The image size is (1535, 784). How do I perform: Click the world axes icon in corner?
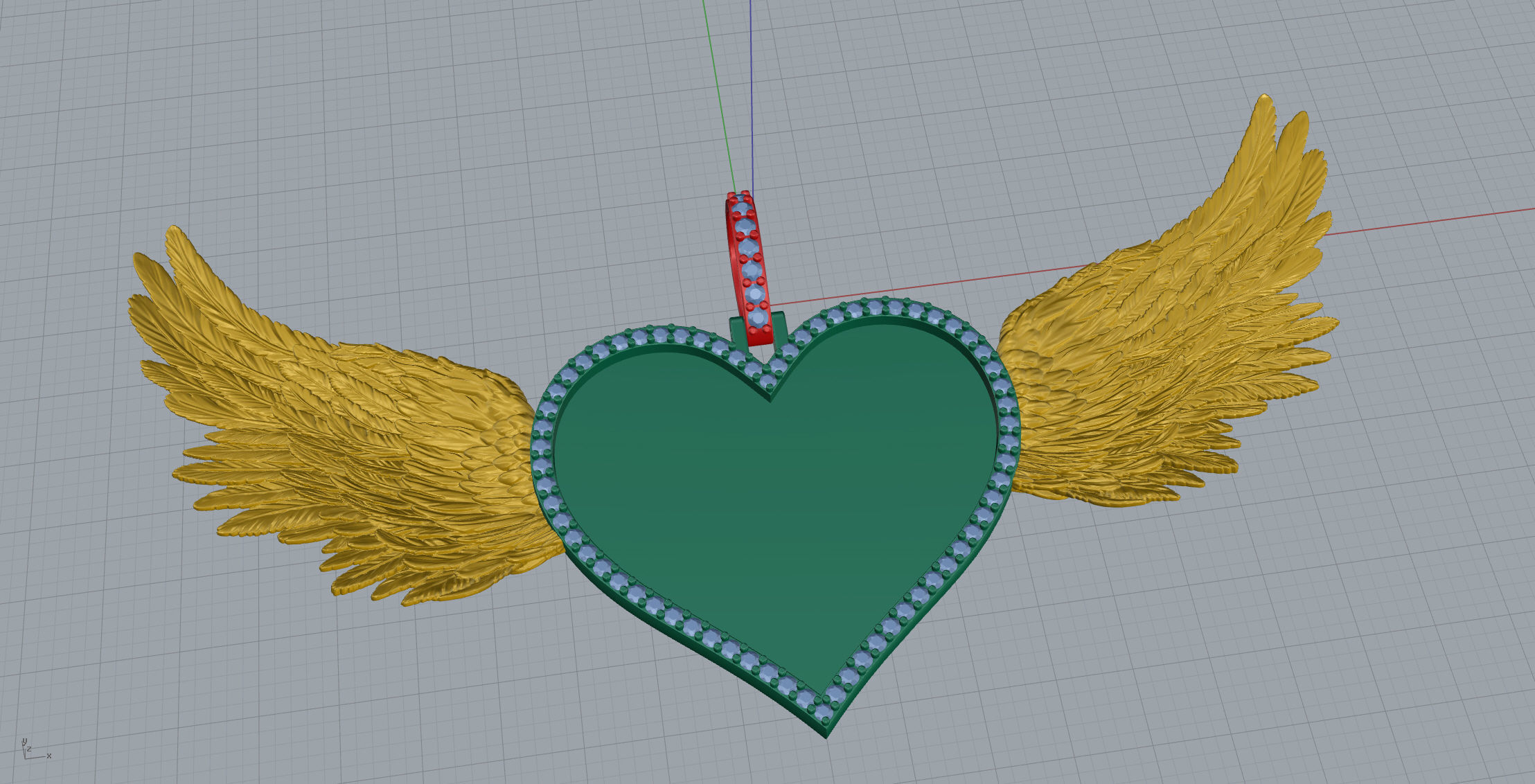coord(35,749)
